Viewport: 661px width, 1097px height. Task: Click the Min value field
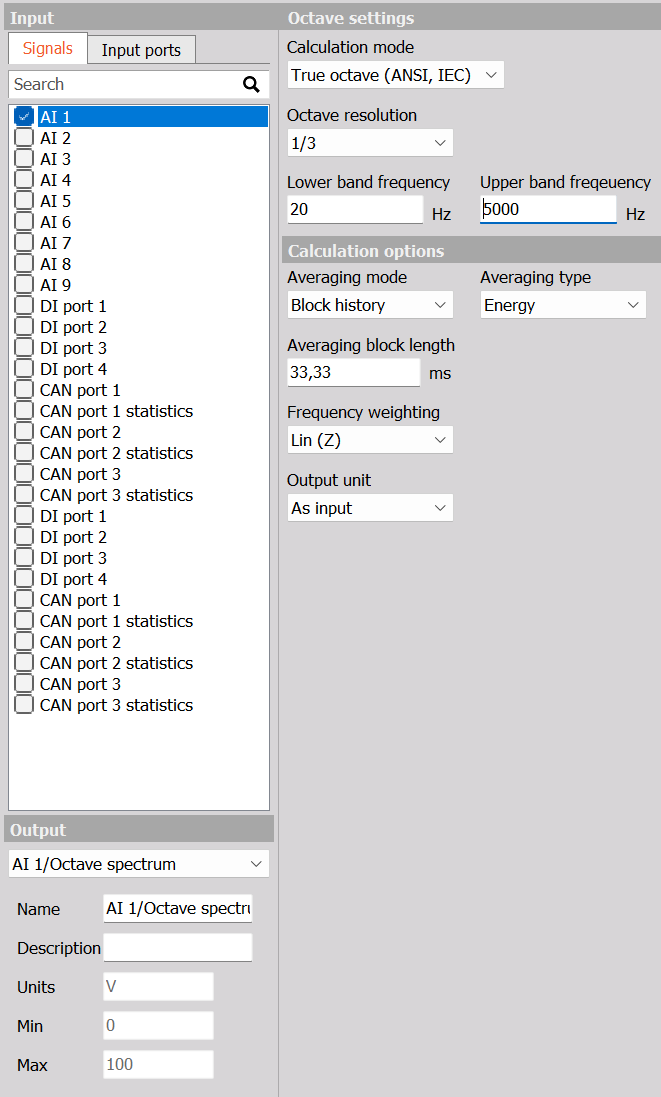pyautogui.click(x=158, y=1026)
